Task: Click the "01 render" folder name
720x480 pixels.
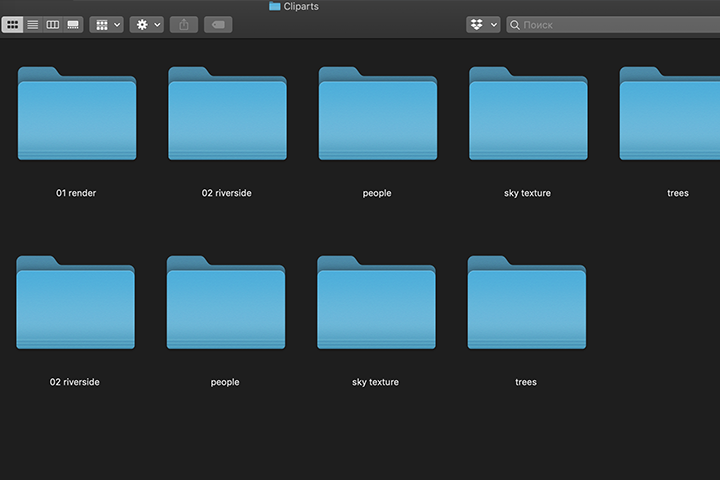Action: tap(76, 193)
